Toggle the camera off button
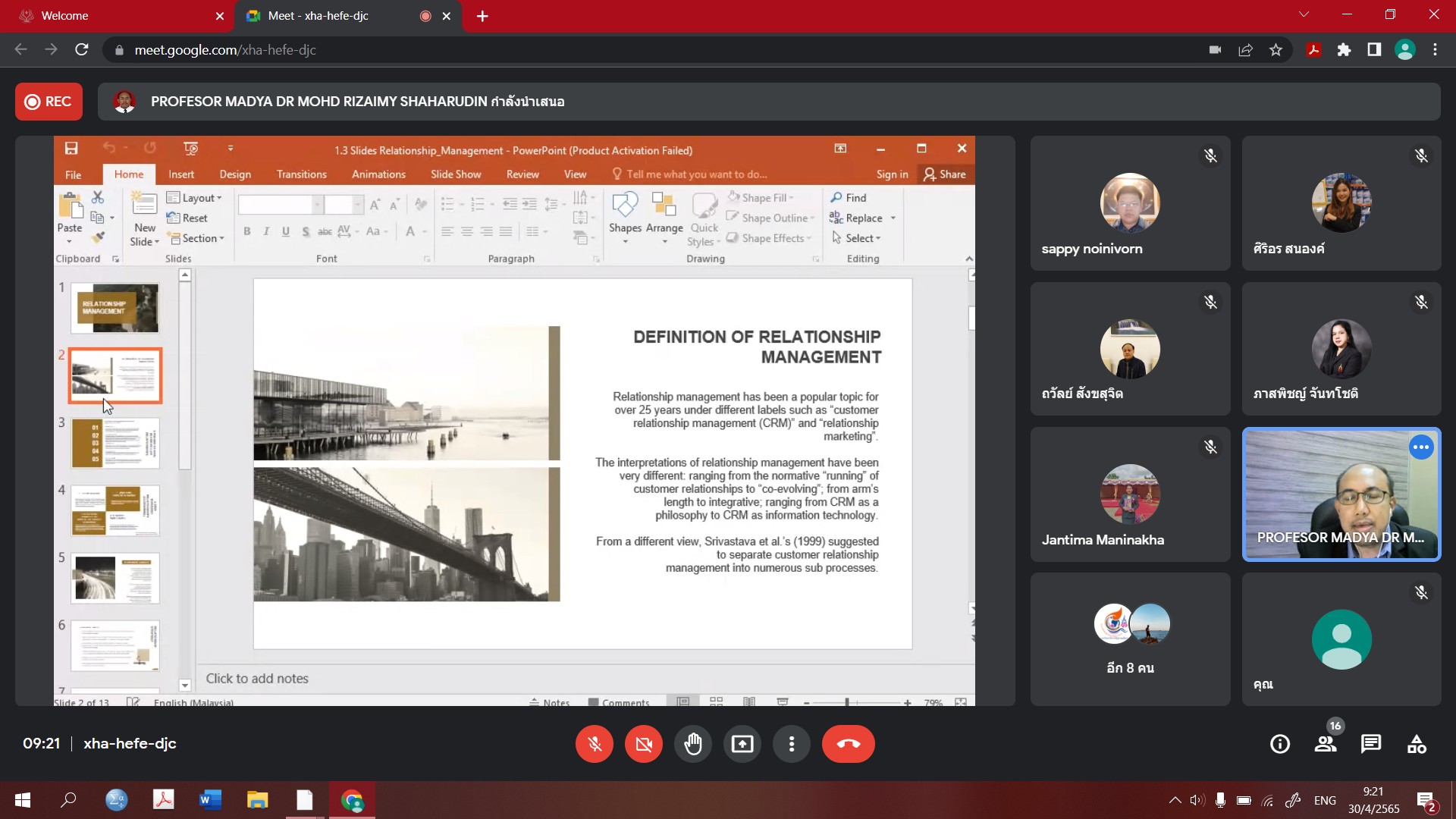This screenshot has height=819, width=1456. (643, 744)
